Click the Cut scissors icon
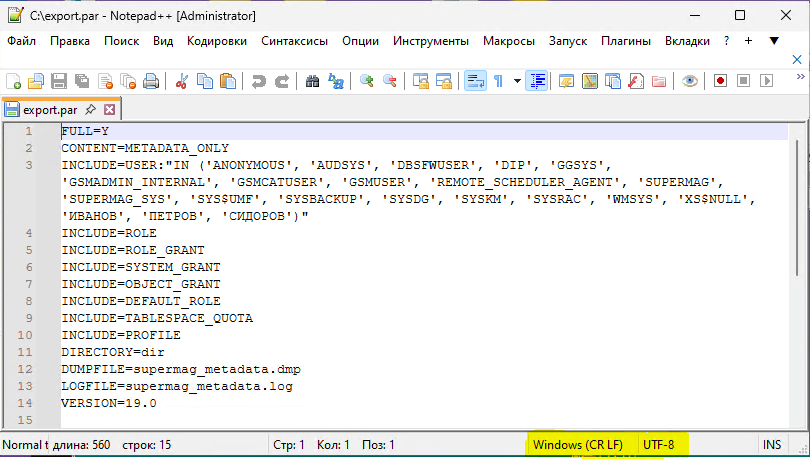This screenshot has width=810, height=459. coord(183,81)
